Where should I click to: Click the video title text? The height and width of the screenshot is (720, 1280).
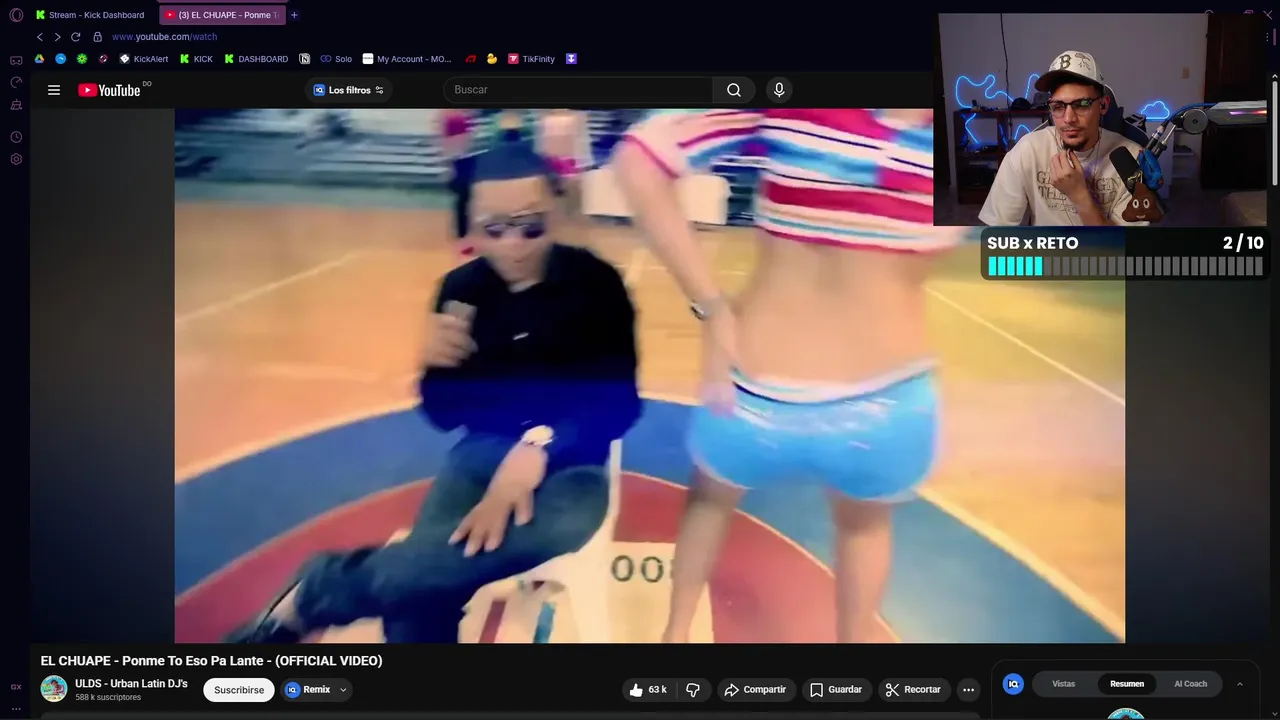click(211, 661)
